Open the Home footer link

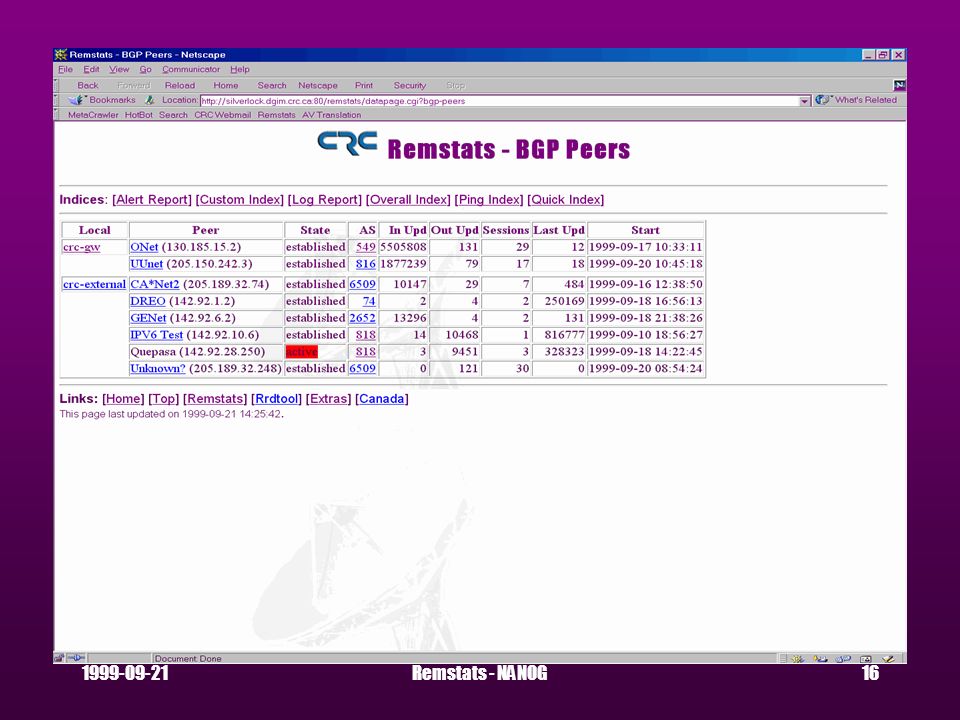click(x=123, y=399)
